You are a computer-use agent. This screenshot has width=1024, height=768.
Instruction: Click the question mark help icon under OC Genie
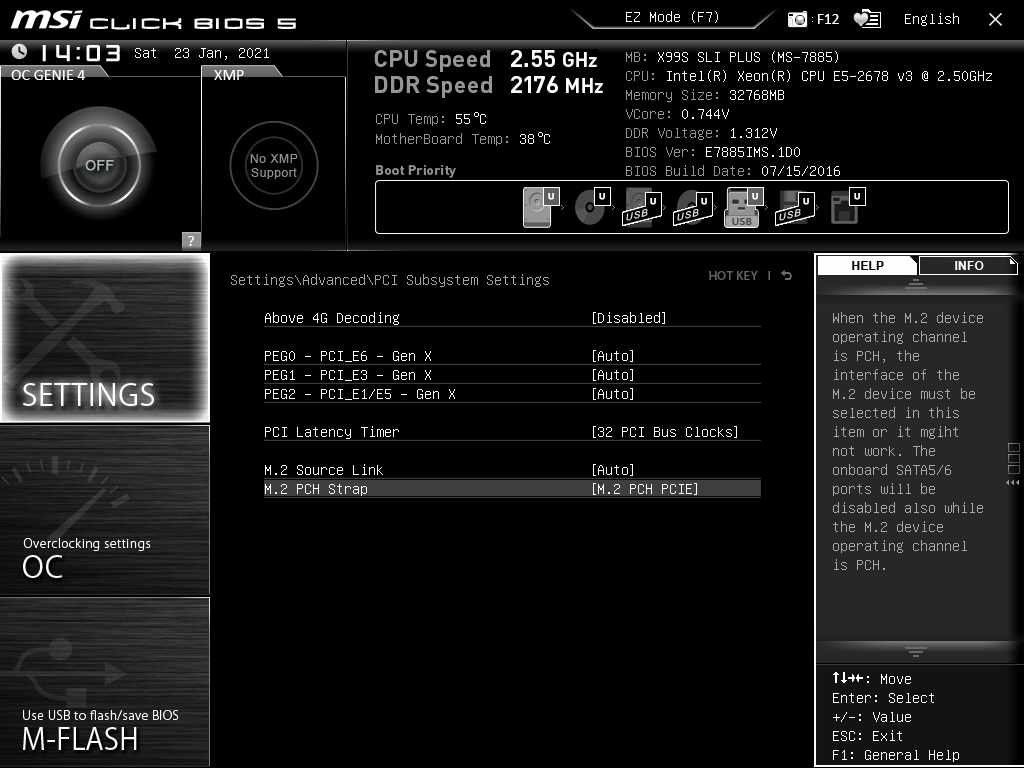(191, 240)
